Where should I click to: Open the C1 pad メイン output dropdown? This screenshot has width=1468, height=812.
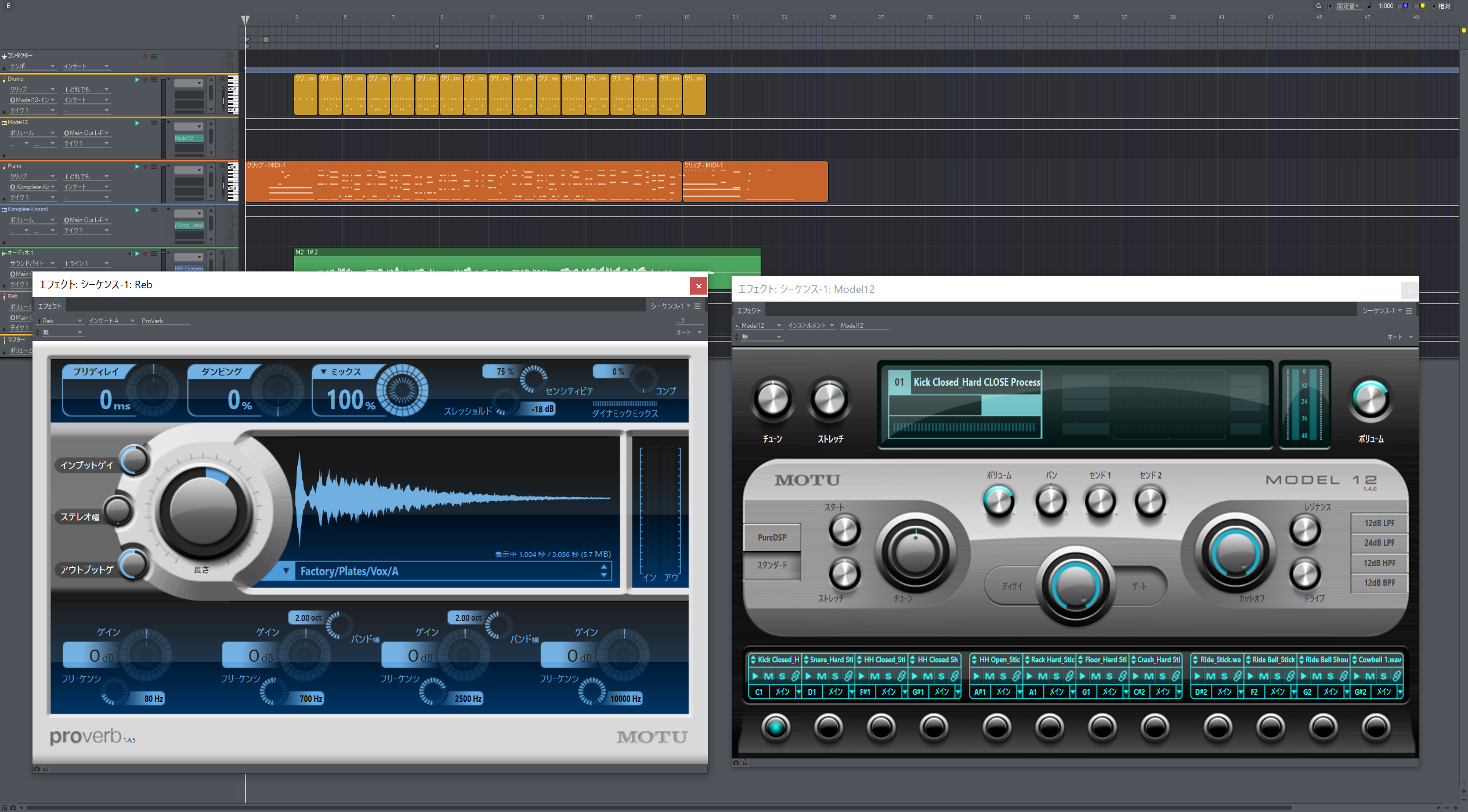798,692
